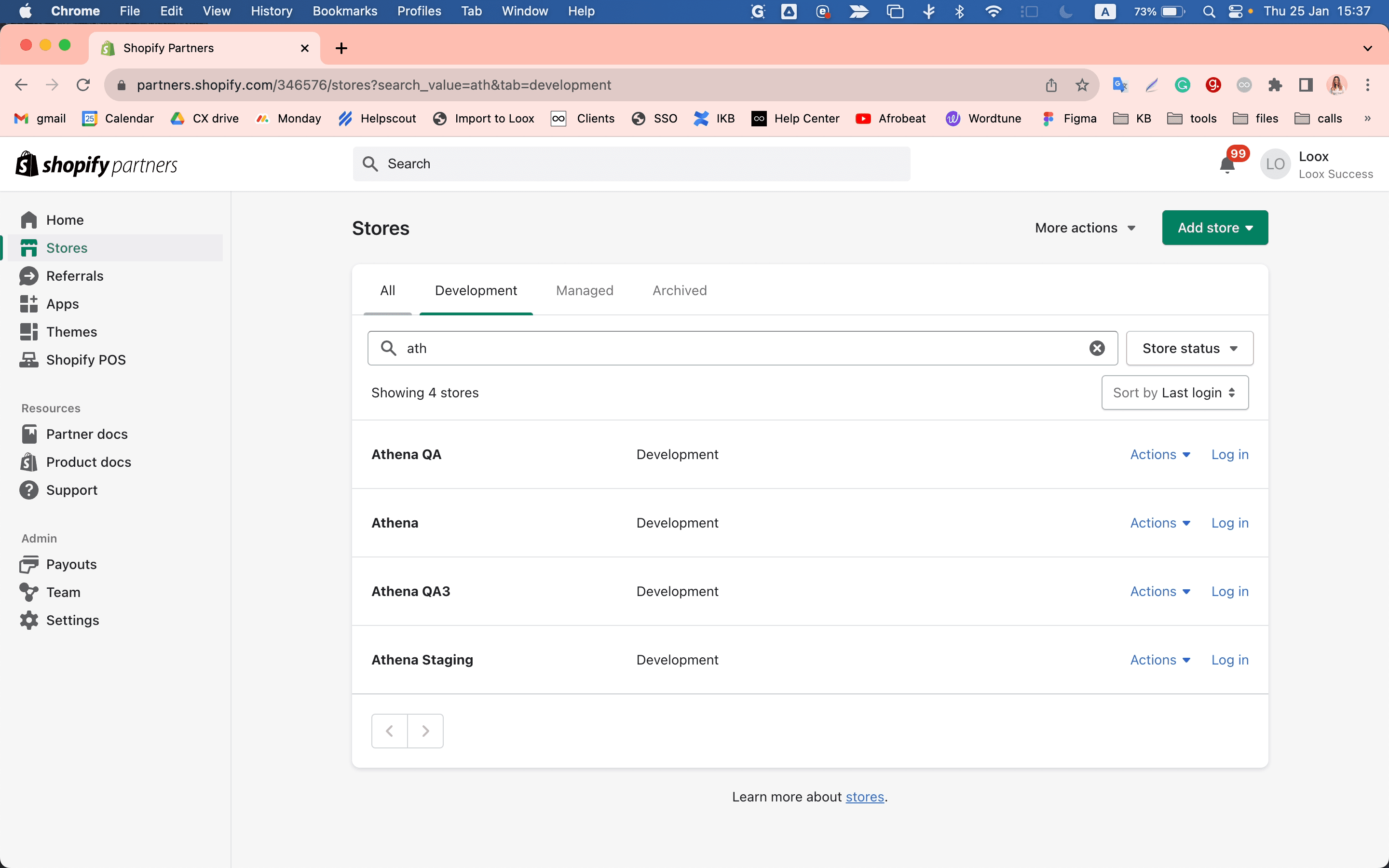Open the Figma bookmark
Image resolution: width=1389 pixels, height=868 pixels.
tap(1069, 118)
